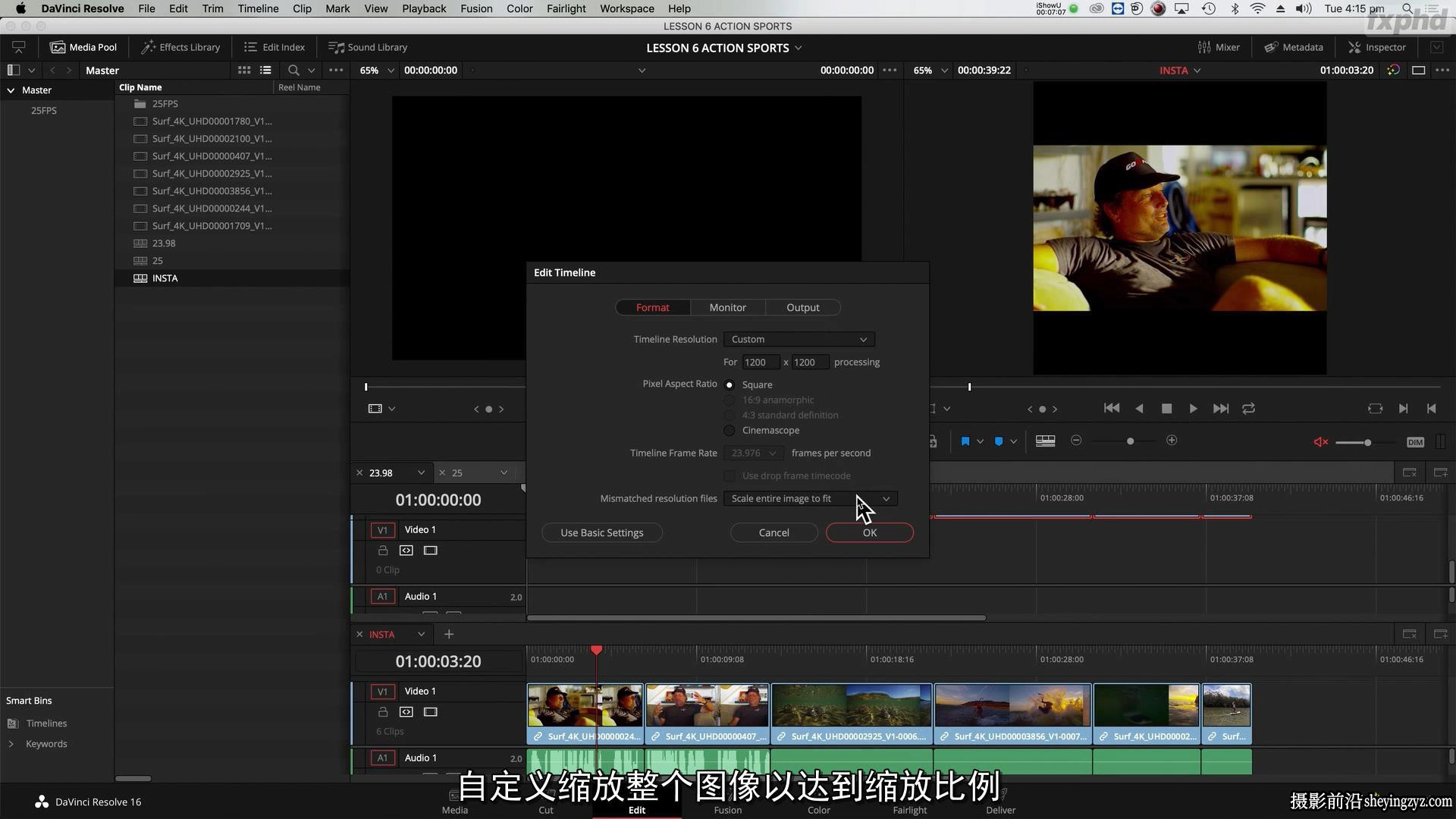Open timeline viewer 65% zoom dropdown

(944, 71)
